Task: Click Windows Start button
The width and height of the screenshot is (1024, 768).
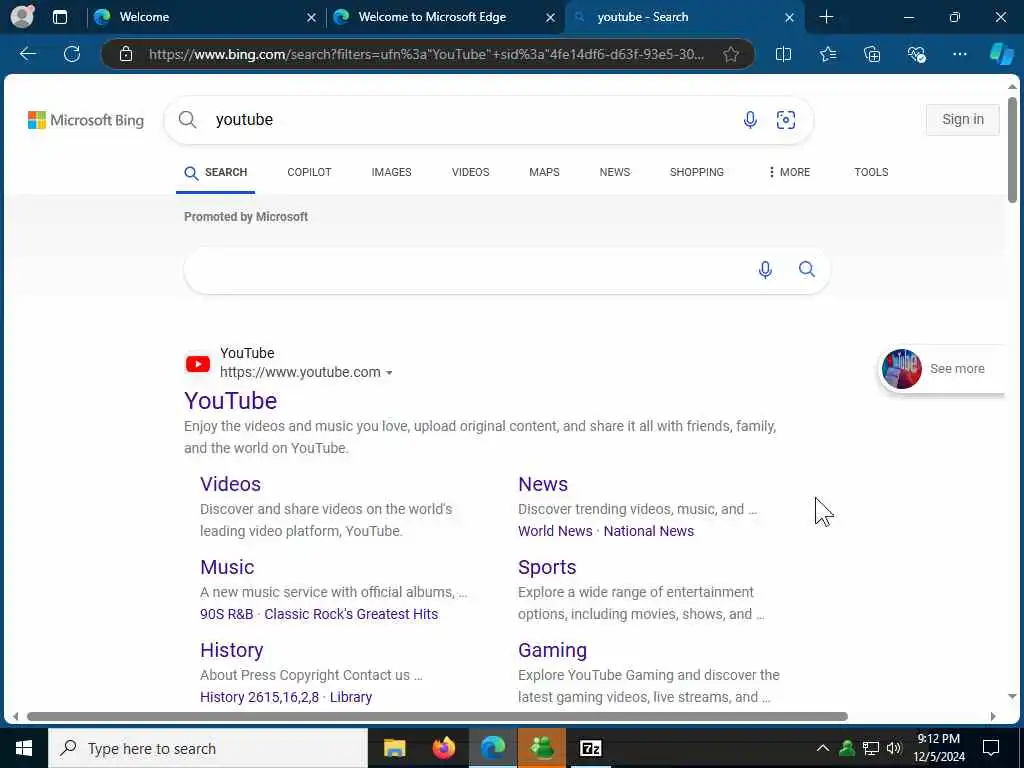Action: point(24,748)
